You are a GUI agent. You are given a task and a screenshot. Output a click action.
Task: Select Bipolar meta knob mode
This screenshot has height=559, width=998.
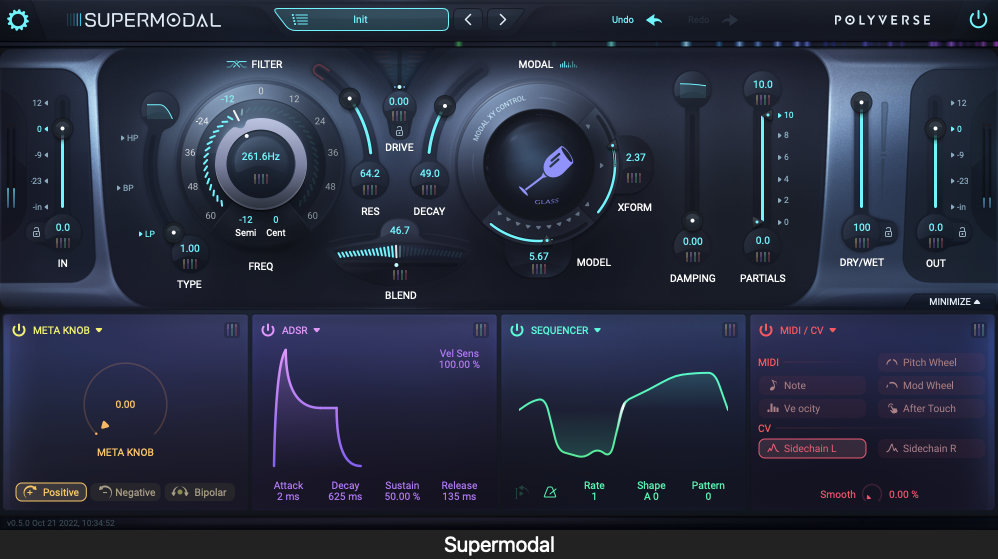(x=200, y=492)
